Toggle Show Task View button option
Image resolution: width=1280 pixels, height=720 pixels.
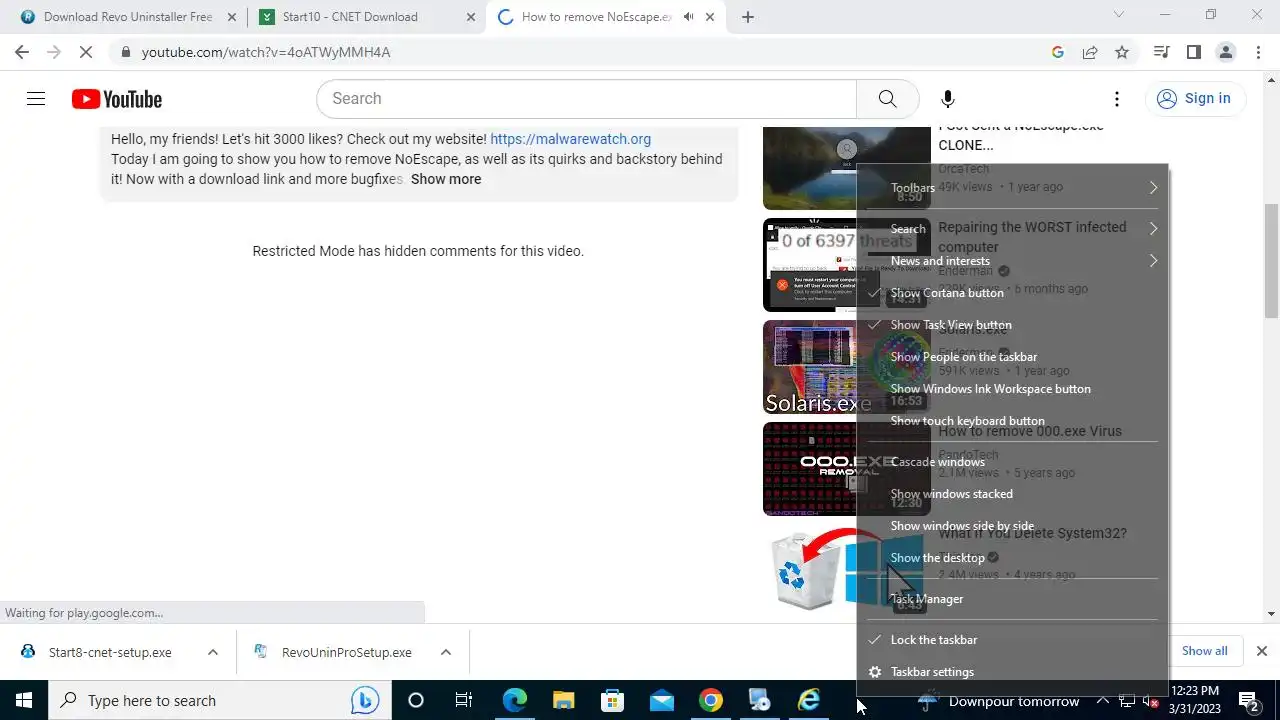click(1013, 325)
